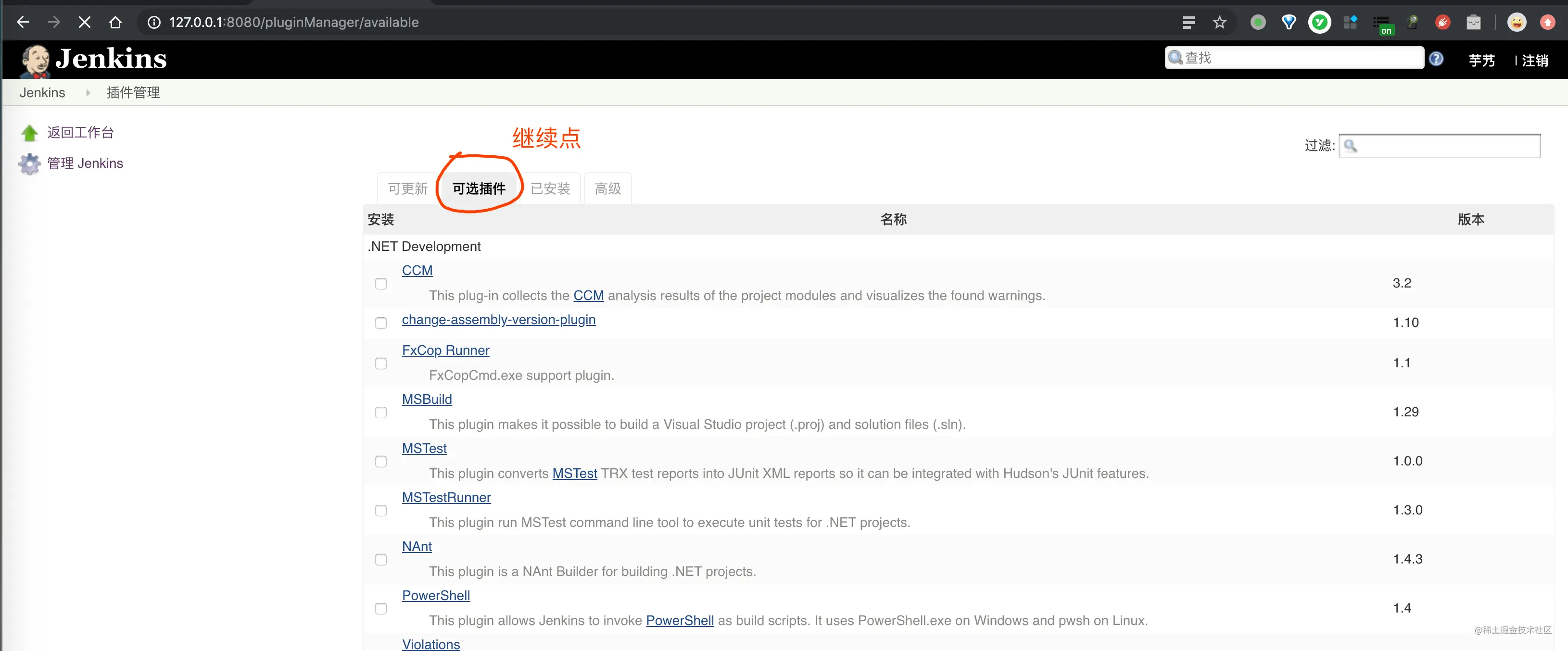Follow the MSTest link in description

(575, 473)
